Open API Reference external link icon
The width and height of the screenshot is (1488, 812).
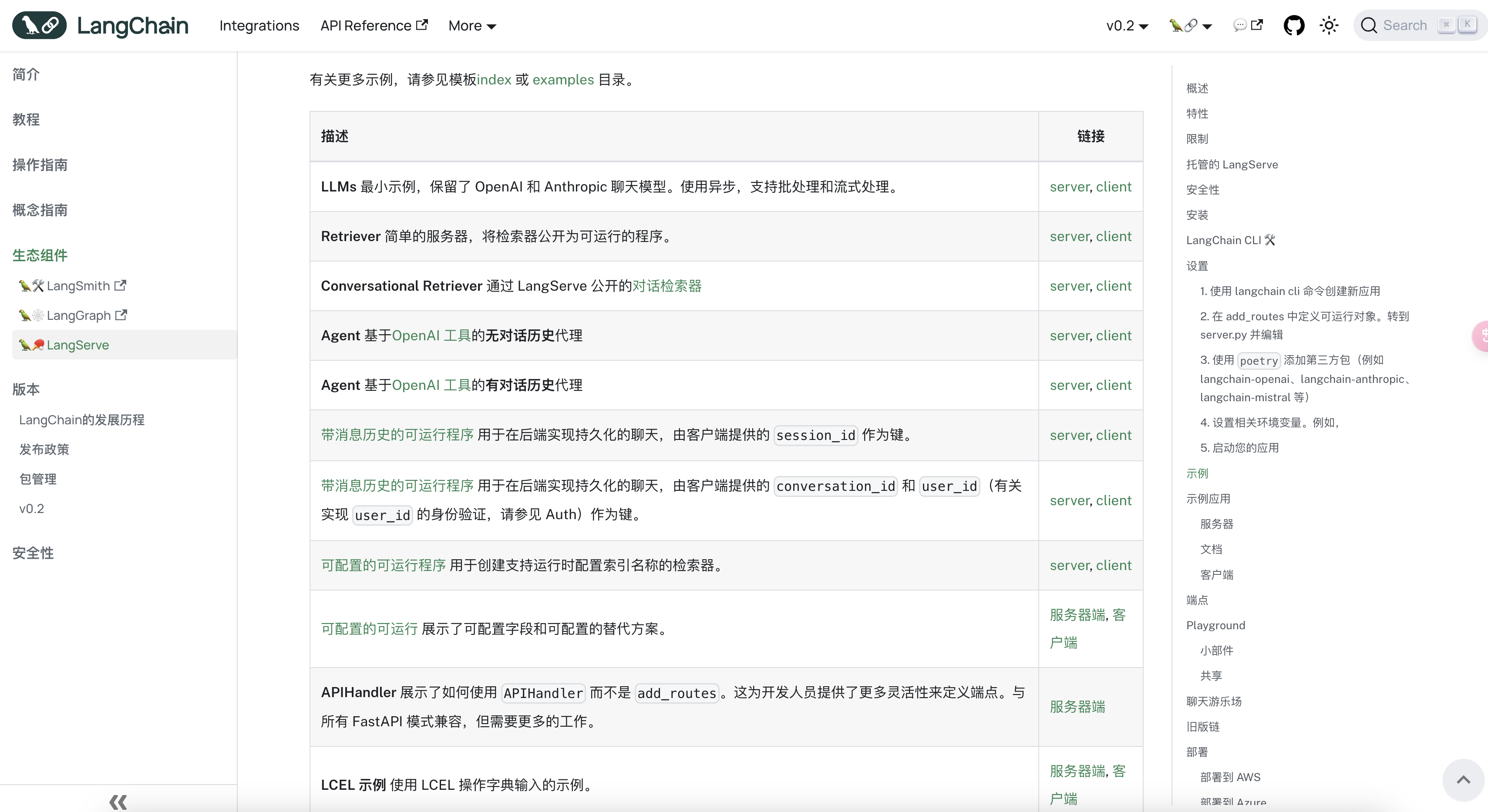click(422, 24)
